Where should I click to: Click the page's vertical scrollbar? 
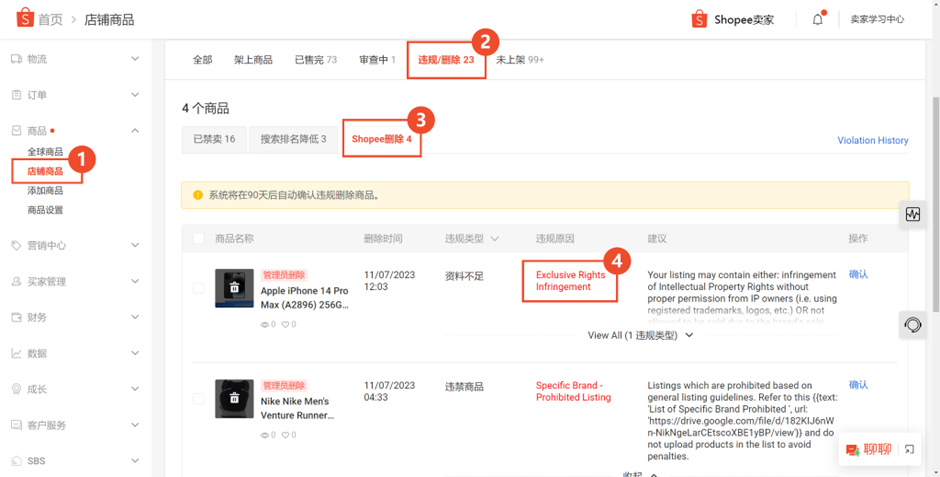point(935,204)
